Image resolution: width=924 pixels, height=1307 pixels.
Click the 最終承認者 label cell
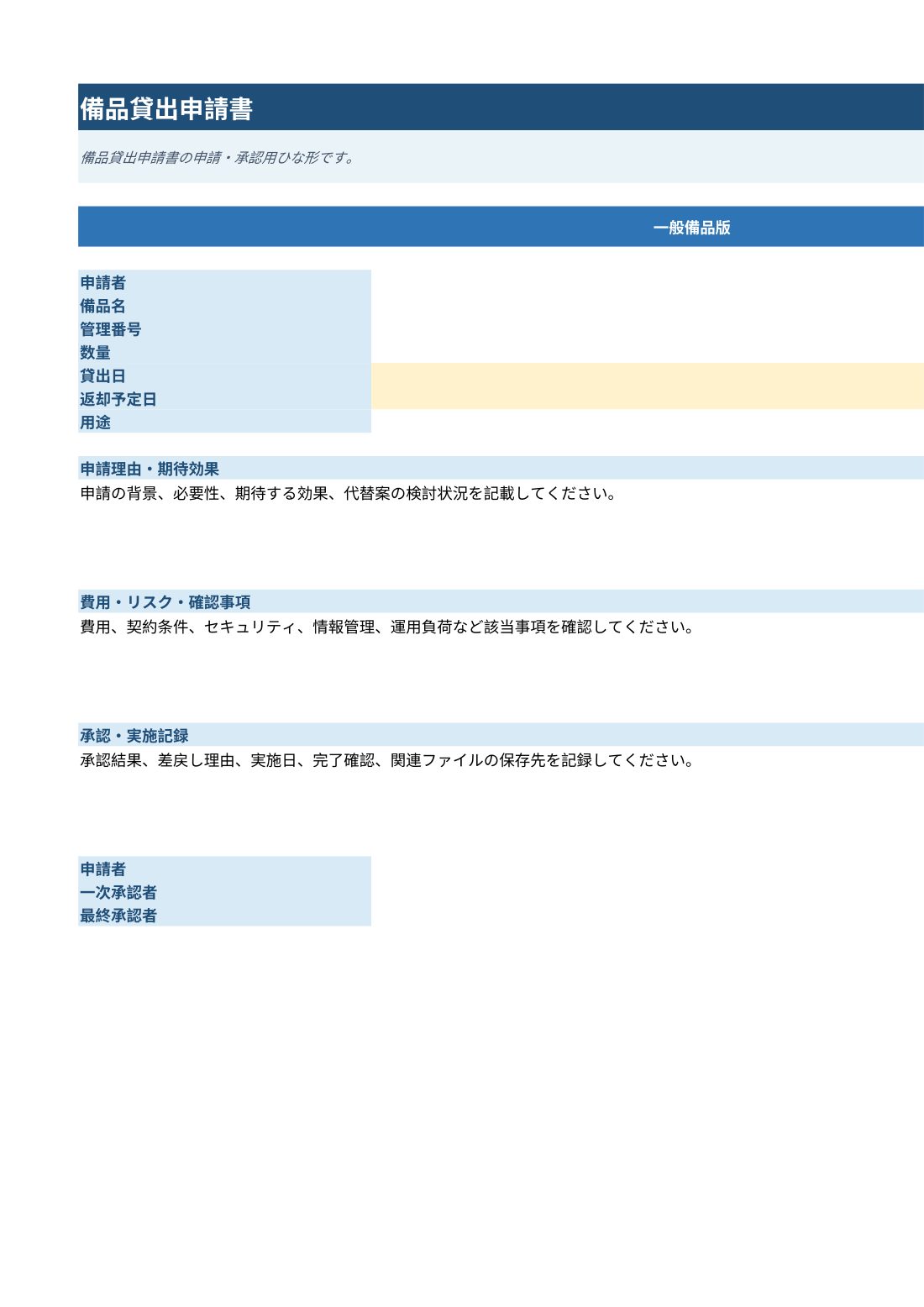click(224, 915)
